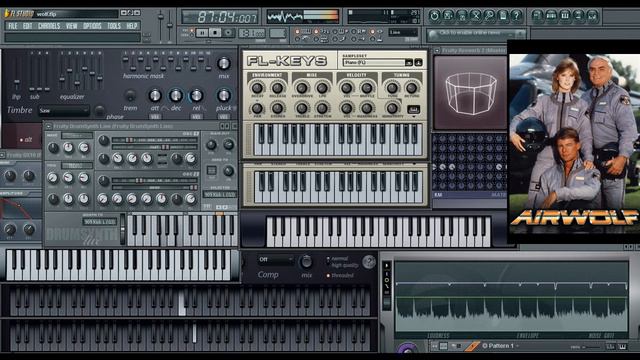Click the trem knob
The image size is (640, 360).
(x=130, y=96)
